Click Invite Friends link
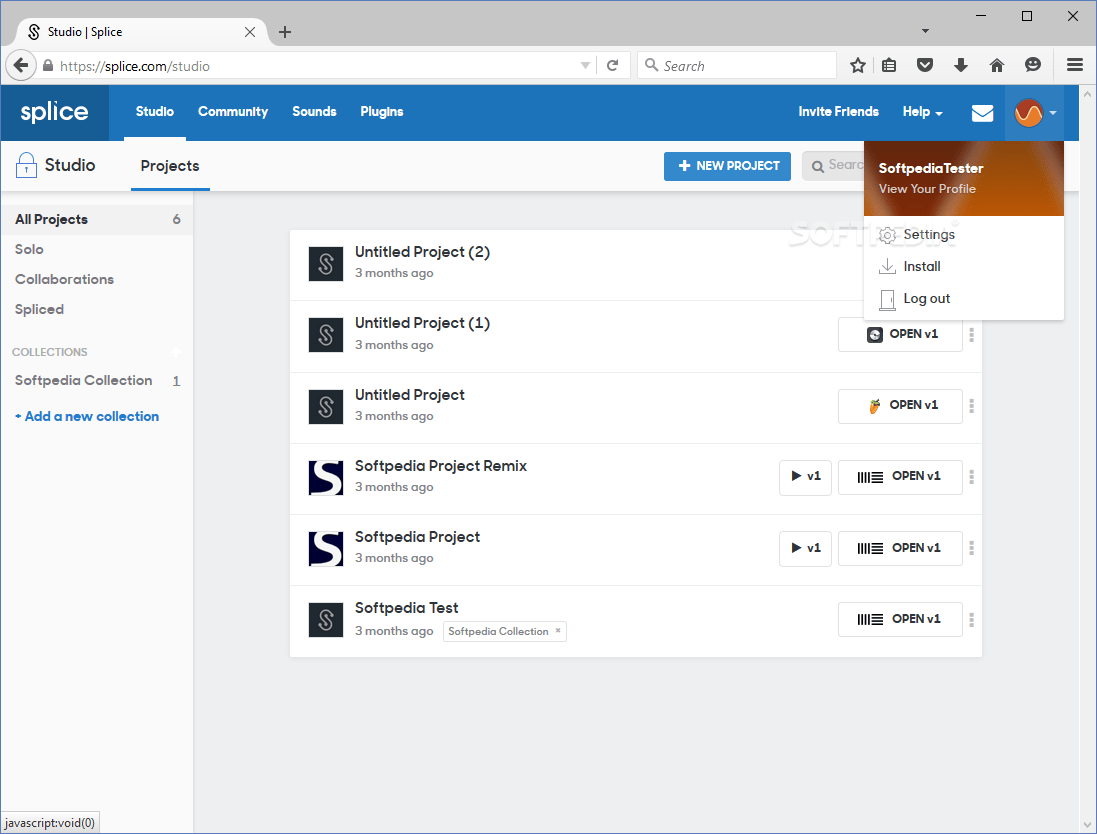Image resolution: width=1097 pixels, height=834 pixels. point(838,112)
